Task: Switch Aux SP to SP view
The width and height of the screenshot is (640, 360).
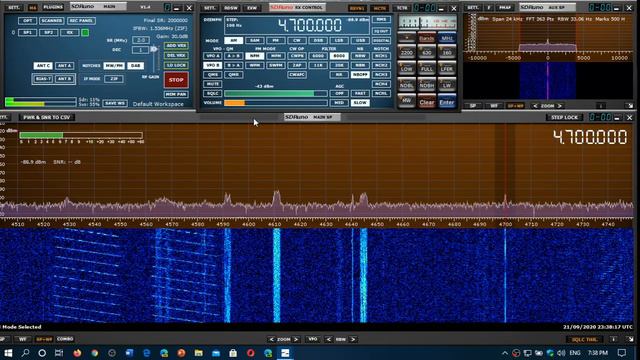Action: pyautogui.click(x=473, y=106)
